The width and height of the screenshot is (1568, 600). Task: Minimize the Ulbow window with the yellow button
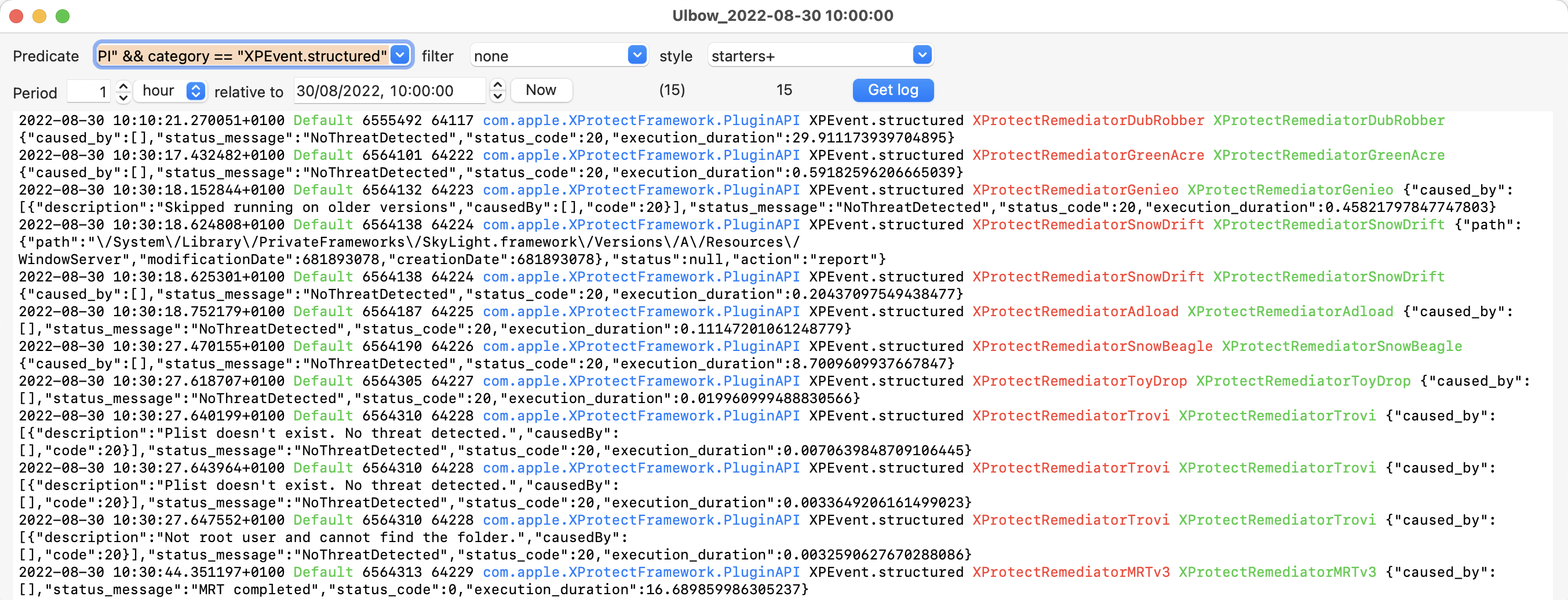point(40,16)
